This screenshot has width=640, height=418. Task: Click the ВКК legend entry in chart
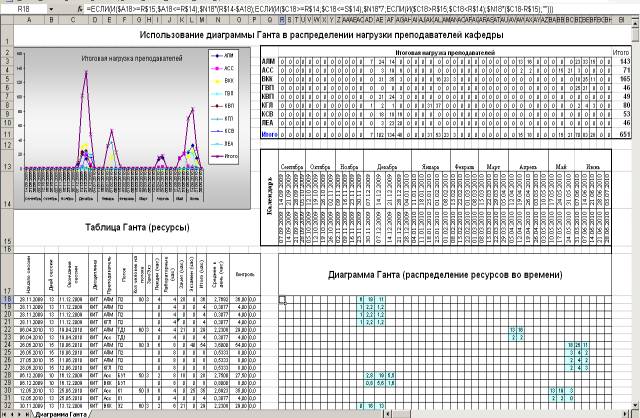pyautogui.click(x=223, y=81)
